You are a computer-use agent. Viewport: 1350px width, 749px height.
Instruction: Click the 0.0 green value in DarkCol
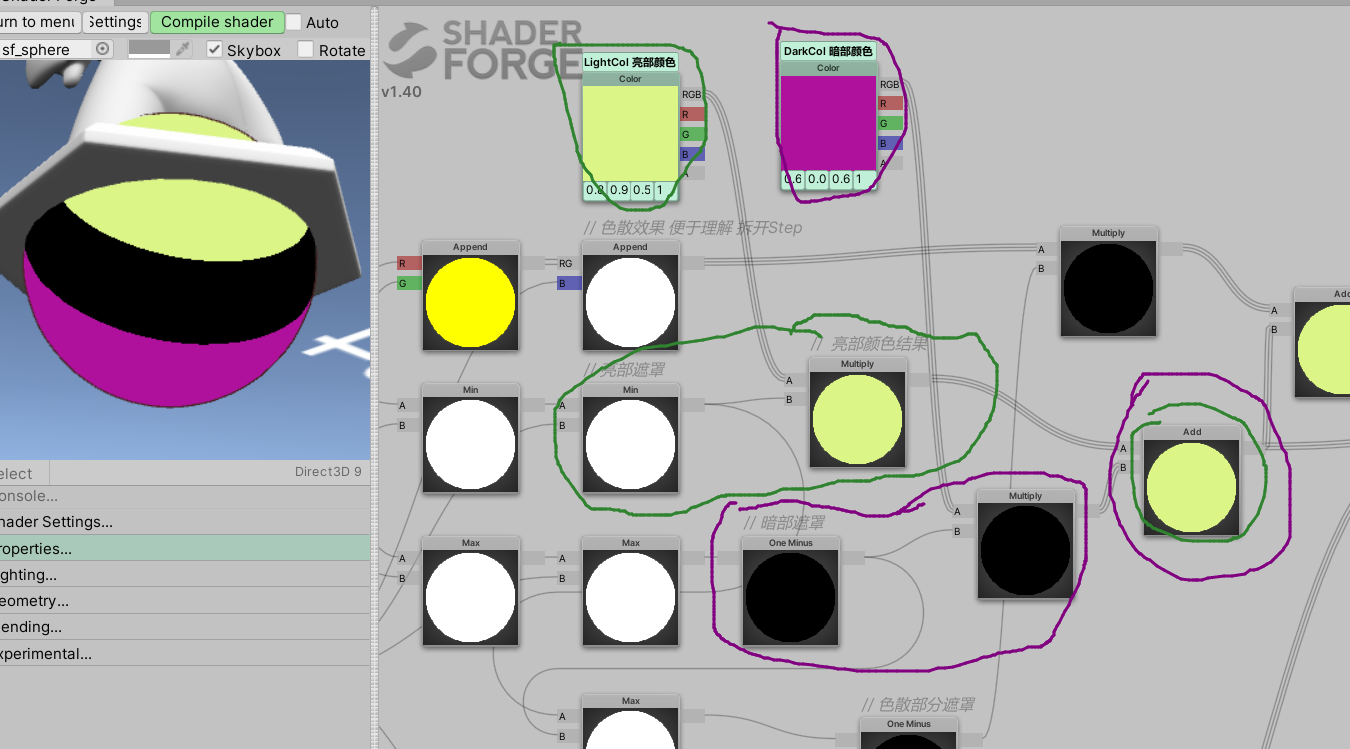pyautogui.click(x=816, y=179)
